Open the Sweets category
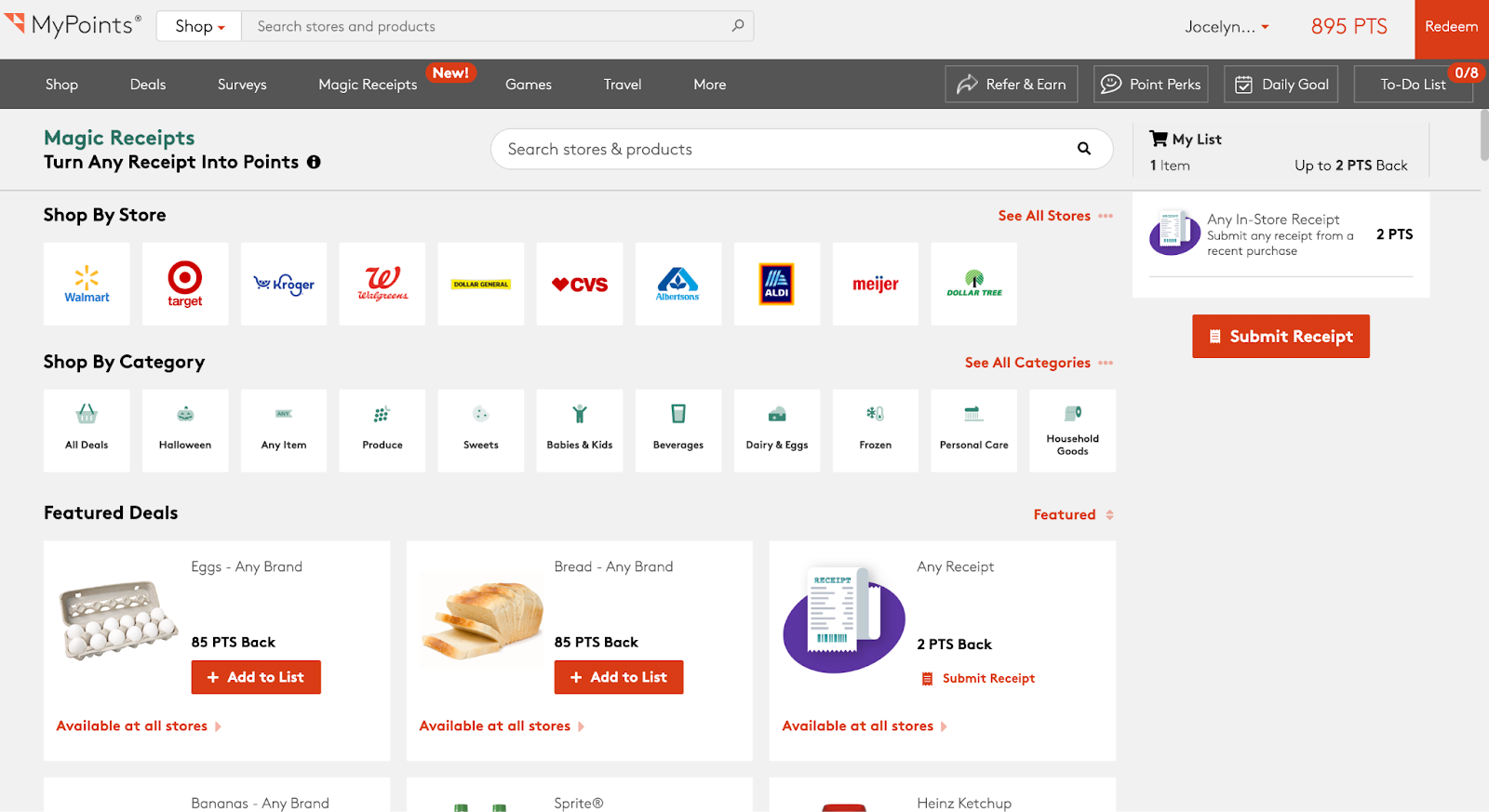Viewport: 1489px width, 812px height. (x=481, y=431)
